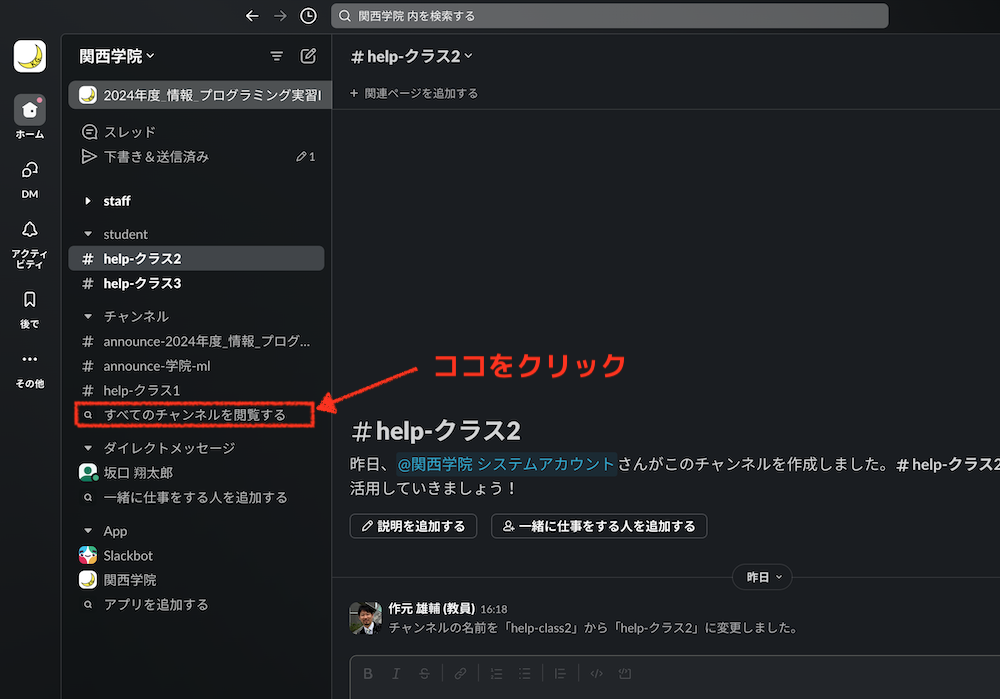The width and height of the screenshot is (1000, 699).
Task: Select the Bold formatting icon
Action: point(368,673)
